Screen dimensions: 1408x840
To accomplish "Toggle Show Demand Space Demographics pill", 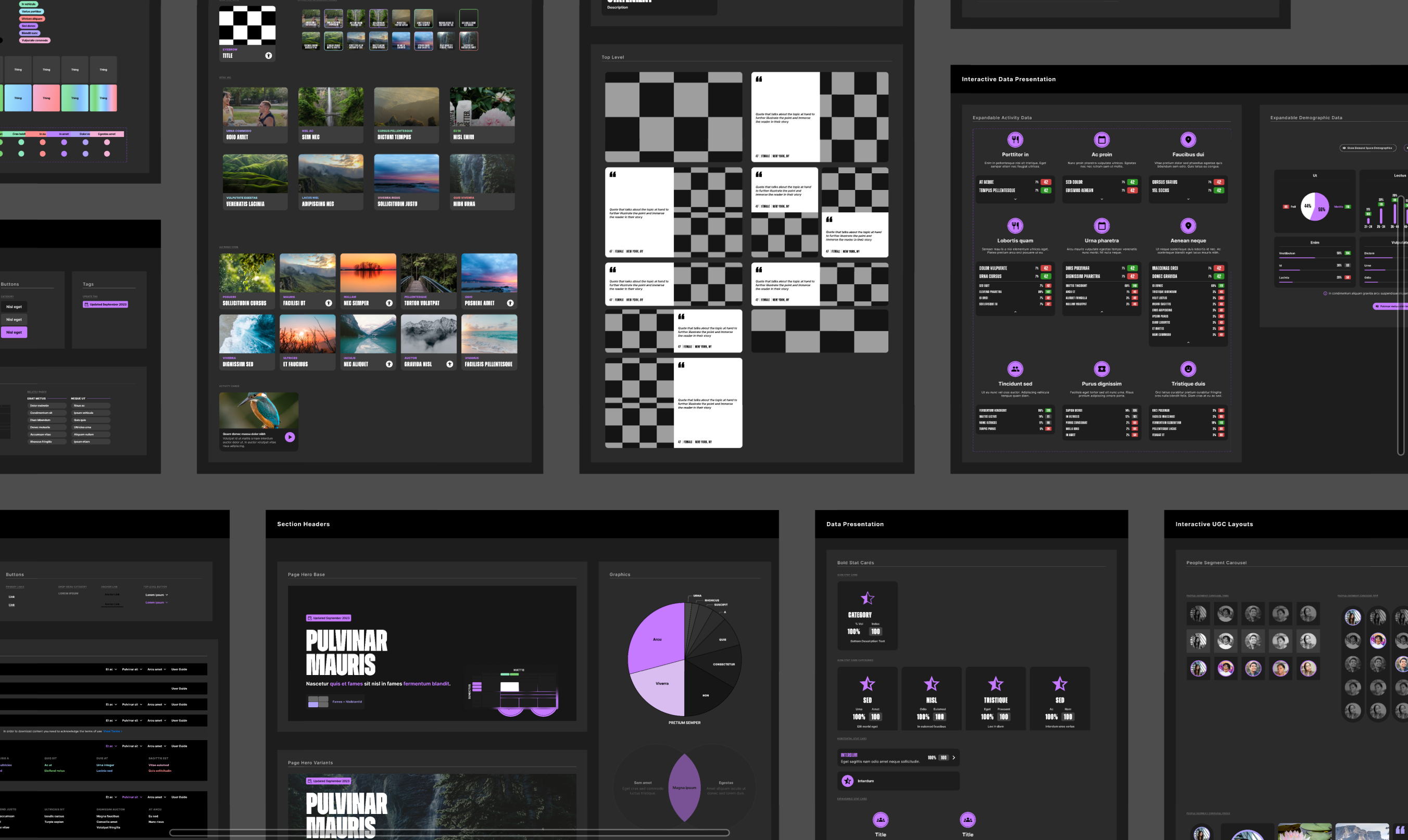I will (x=1368, y=148).
